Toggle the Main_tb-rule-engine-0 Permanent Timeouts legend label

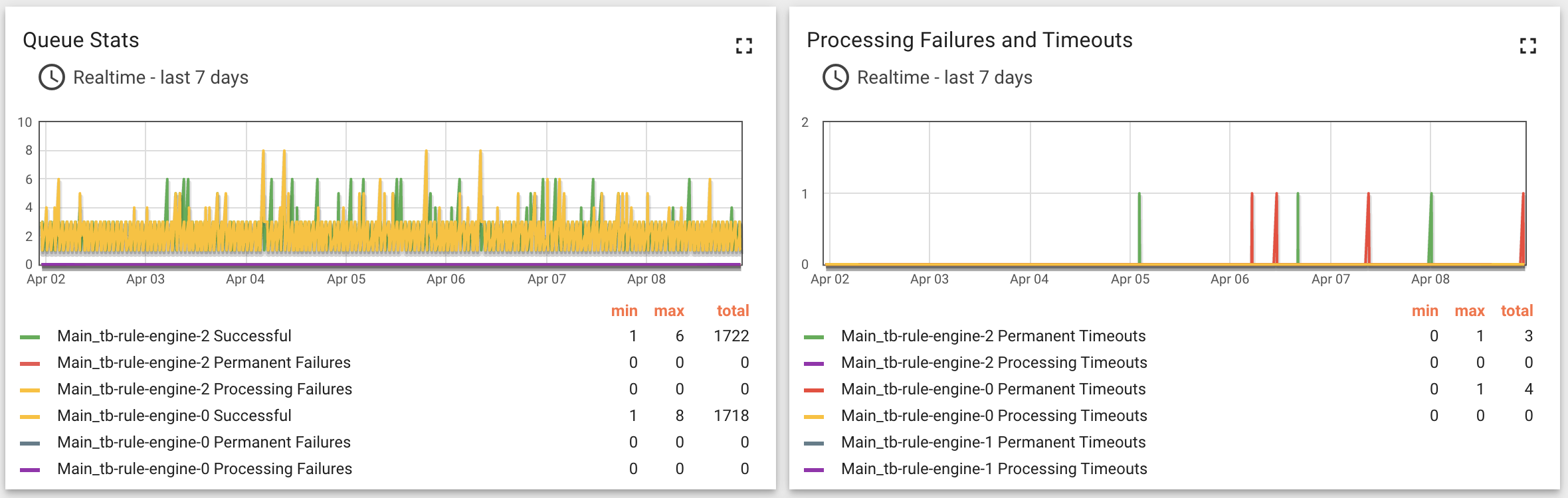(993, 389)
